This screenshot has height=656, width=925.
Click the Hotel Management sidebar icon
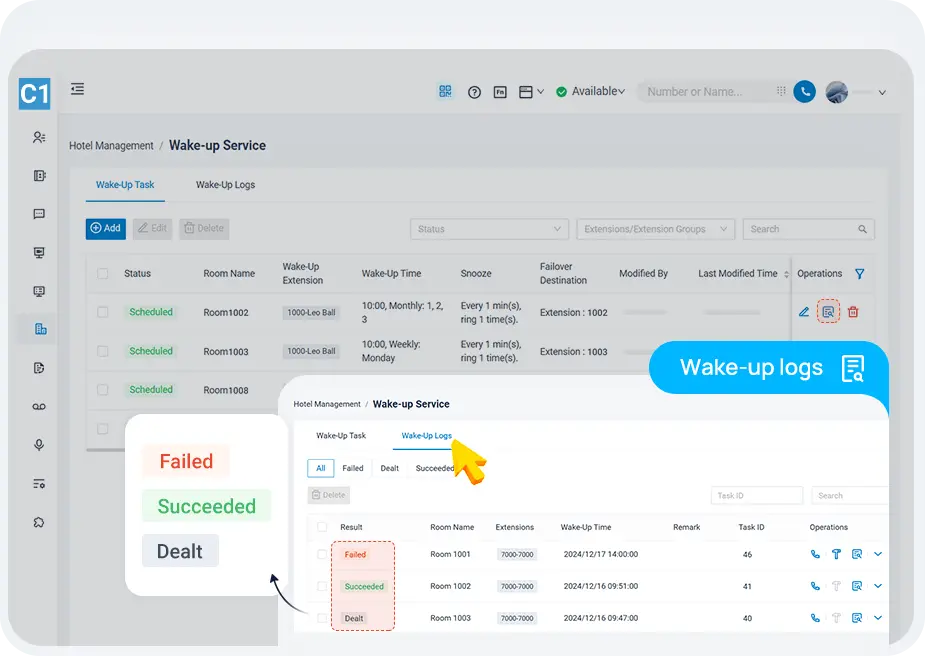(x=40, y=329)
